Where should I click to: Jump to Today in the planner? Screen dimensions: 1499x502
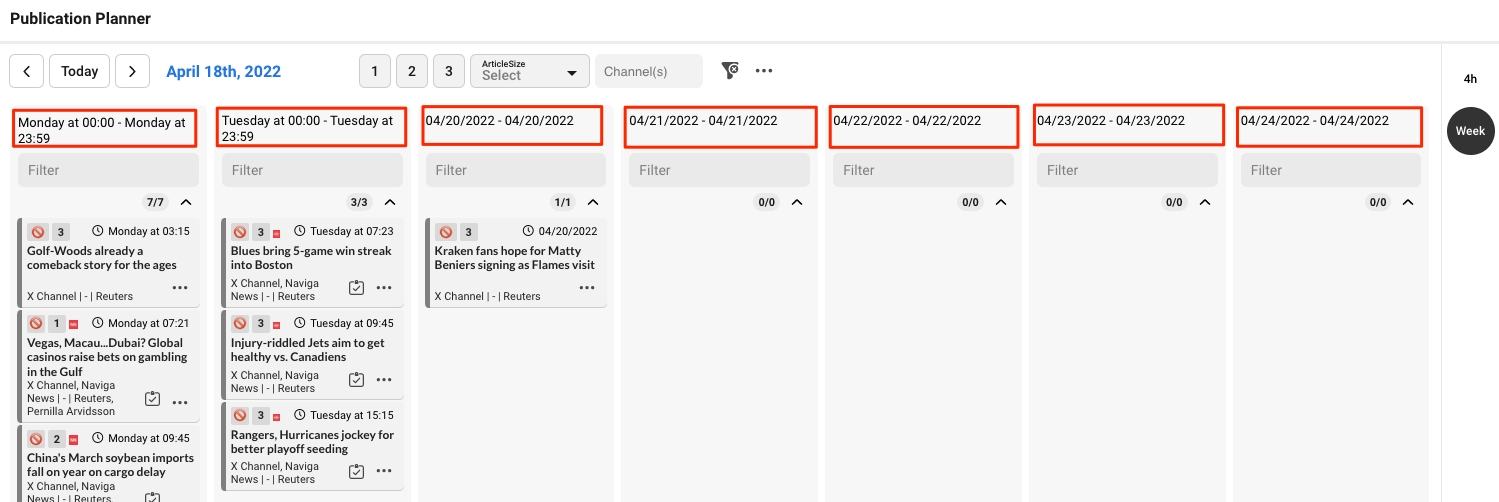tap(79, 71)
